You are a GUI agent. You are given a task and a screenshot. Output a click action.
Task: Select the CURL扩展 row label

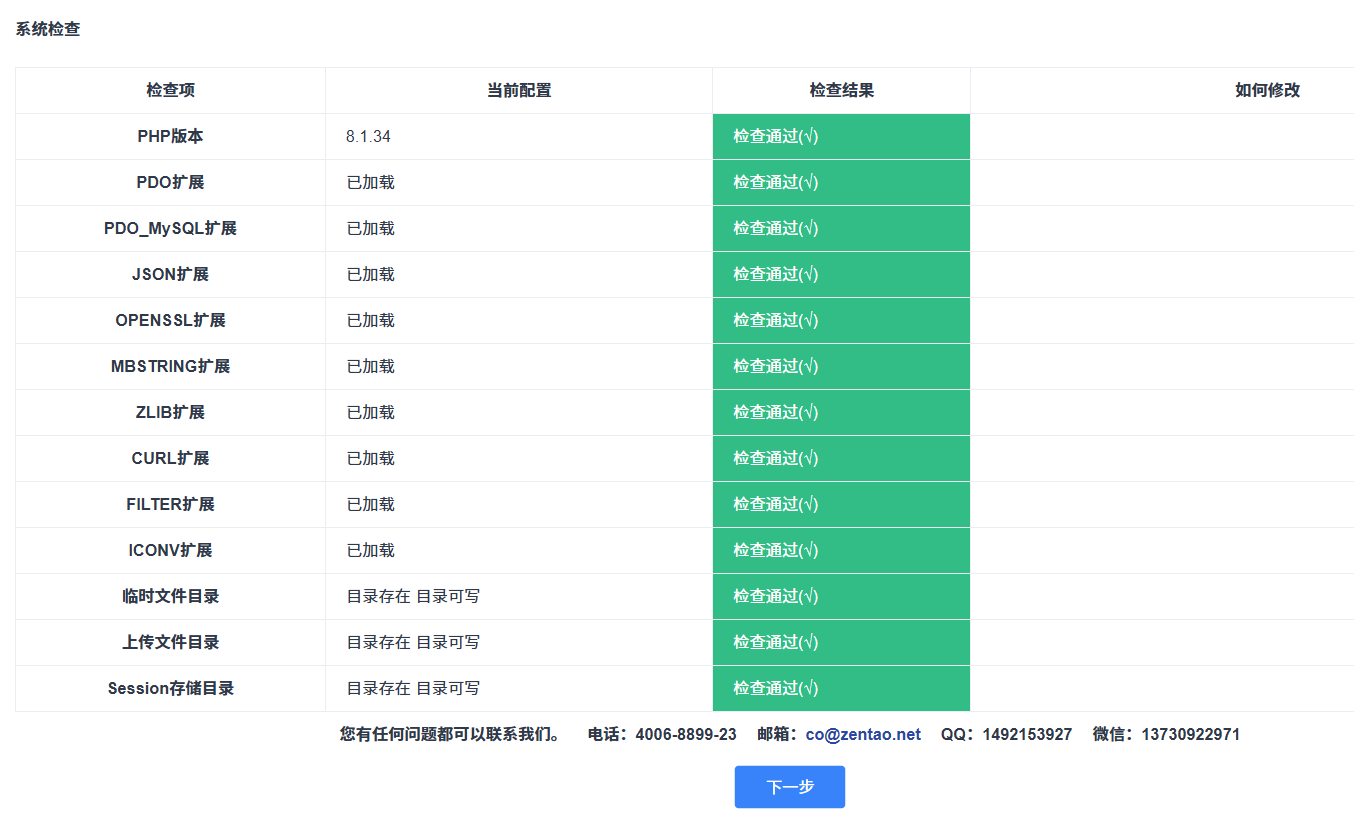click(x=170, y=458)
